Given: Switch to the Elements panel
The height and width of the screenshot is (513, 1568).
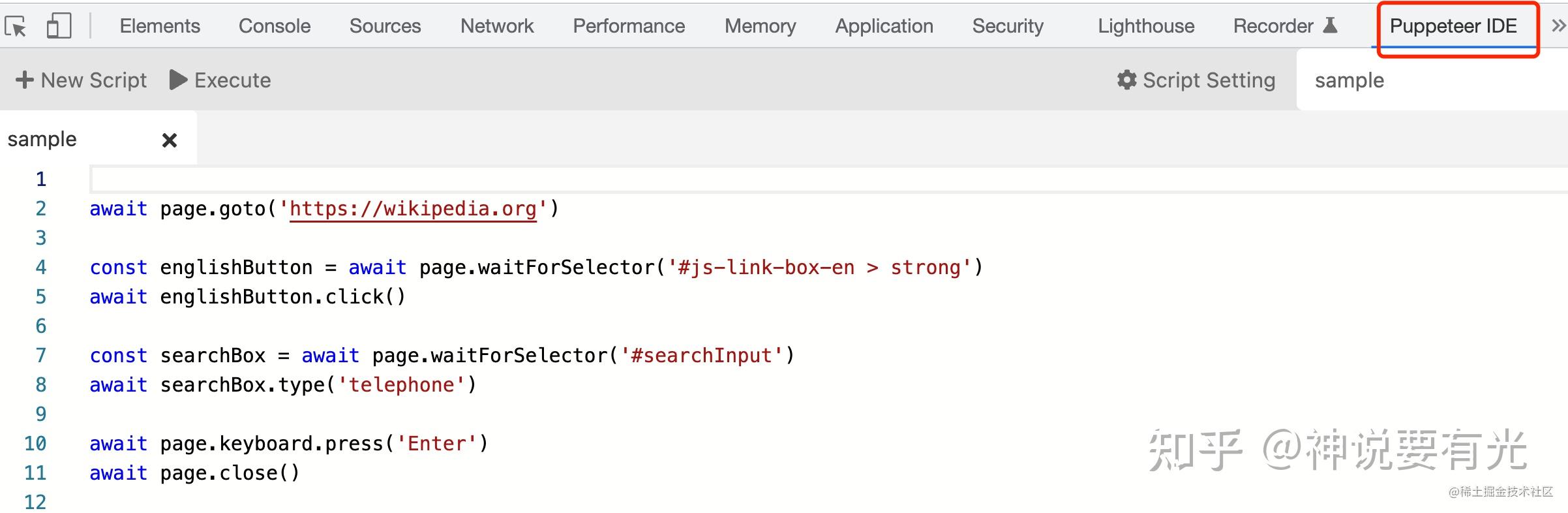Looking at the screenshot, I should click(x=159, y=26).
